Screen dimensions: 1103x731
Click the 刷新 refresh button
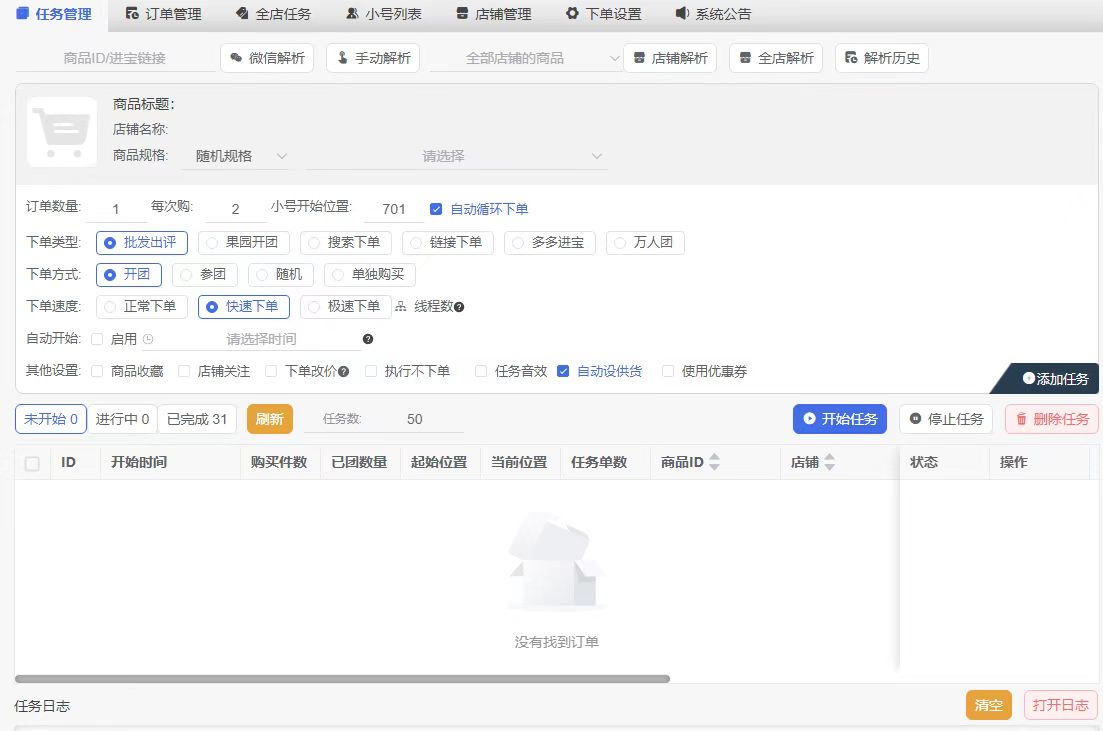pos(269,419)
